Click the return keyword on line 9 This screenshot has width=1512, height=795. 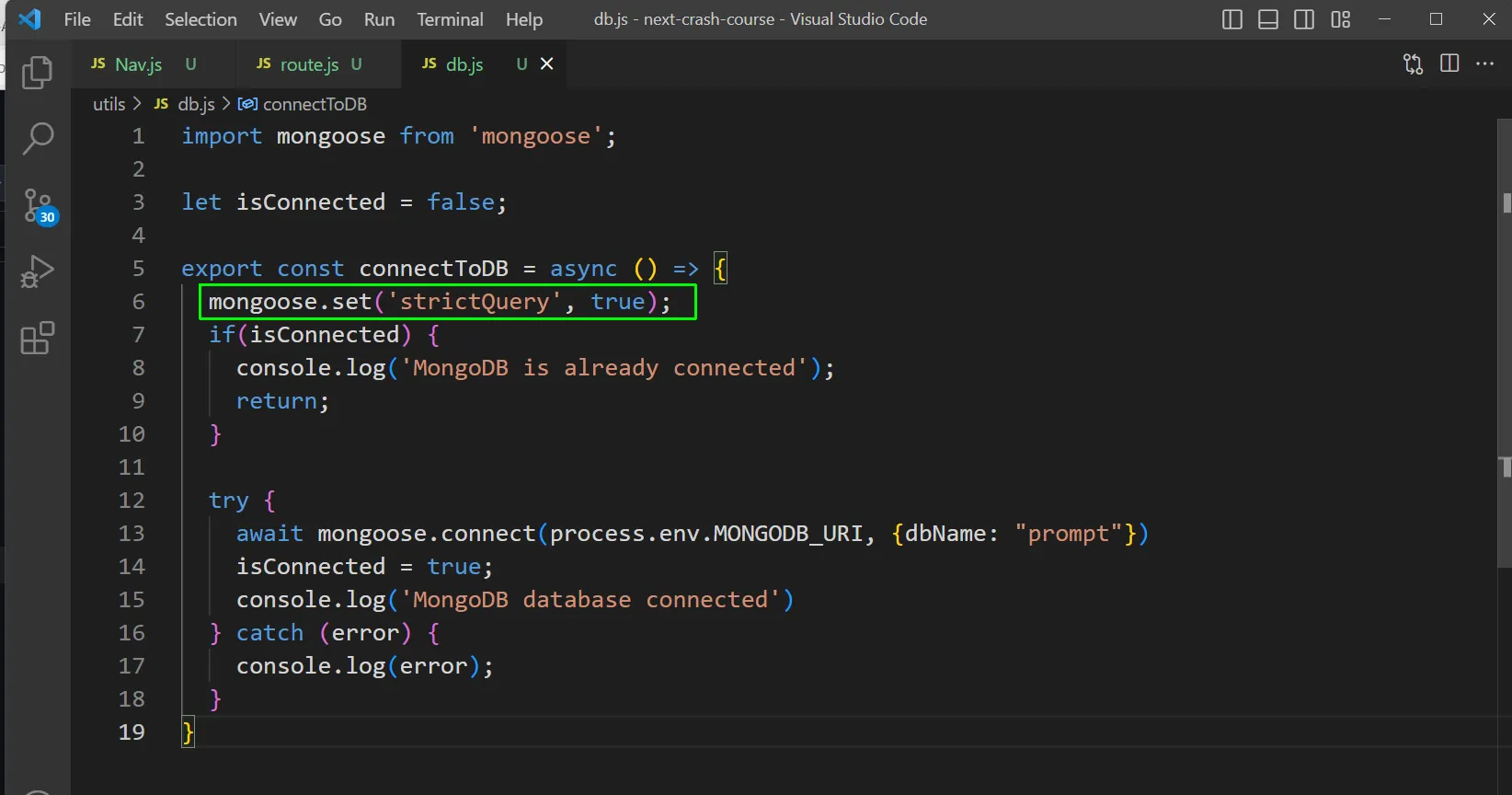pos(277,401)
